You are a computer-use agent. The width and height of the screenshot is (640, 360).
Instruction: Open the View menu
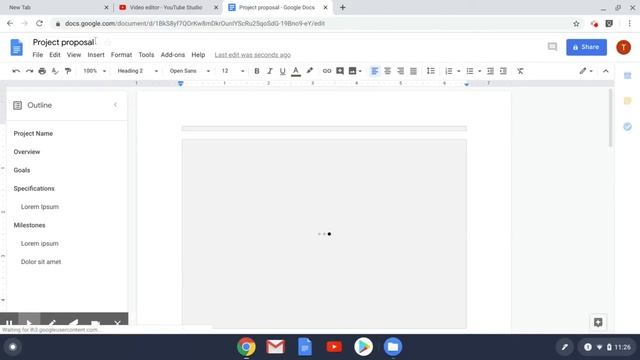pos(74,55)
